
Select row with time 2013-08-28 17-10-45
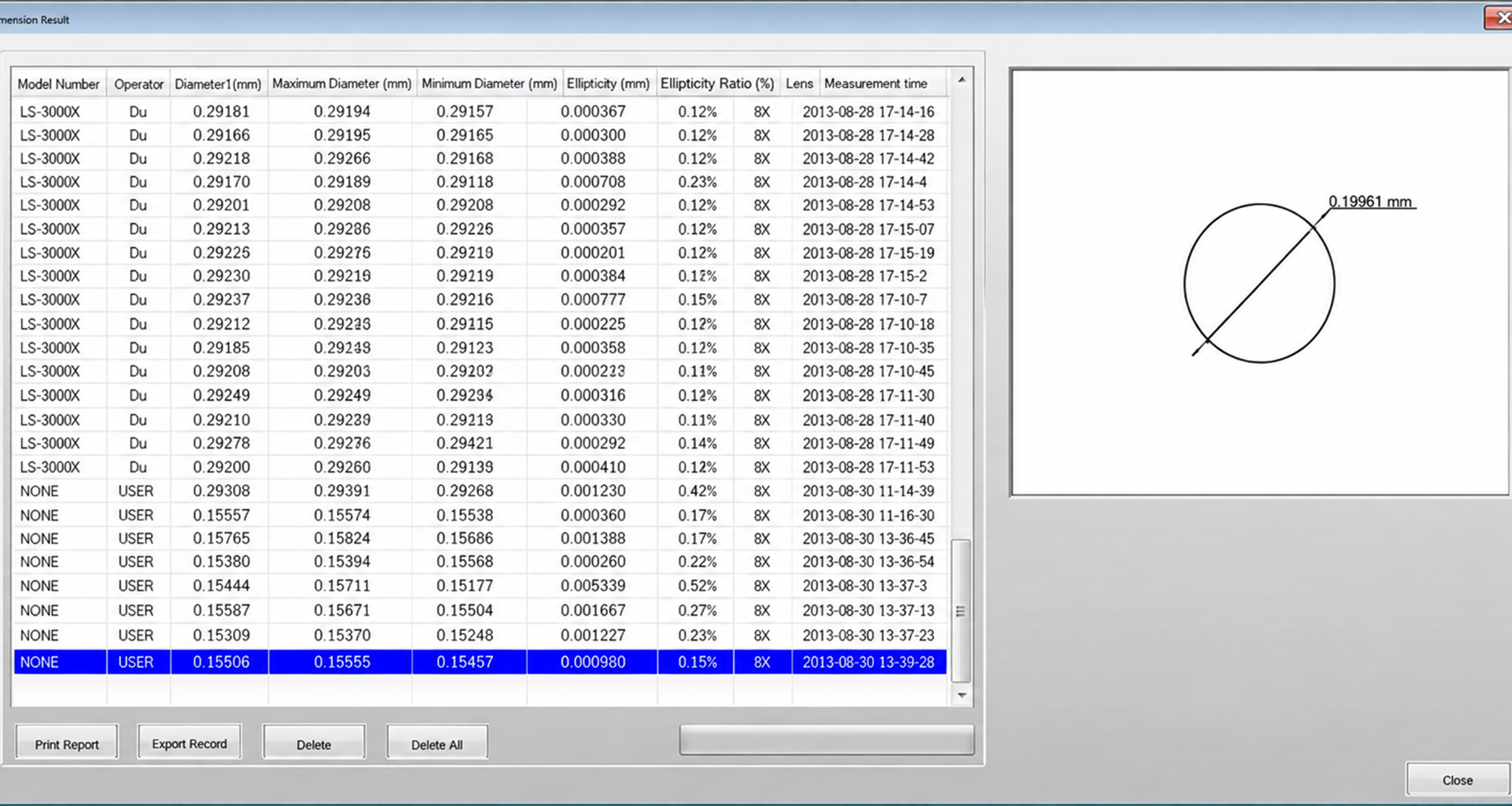pos(480,371)
